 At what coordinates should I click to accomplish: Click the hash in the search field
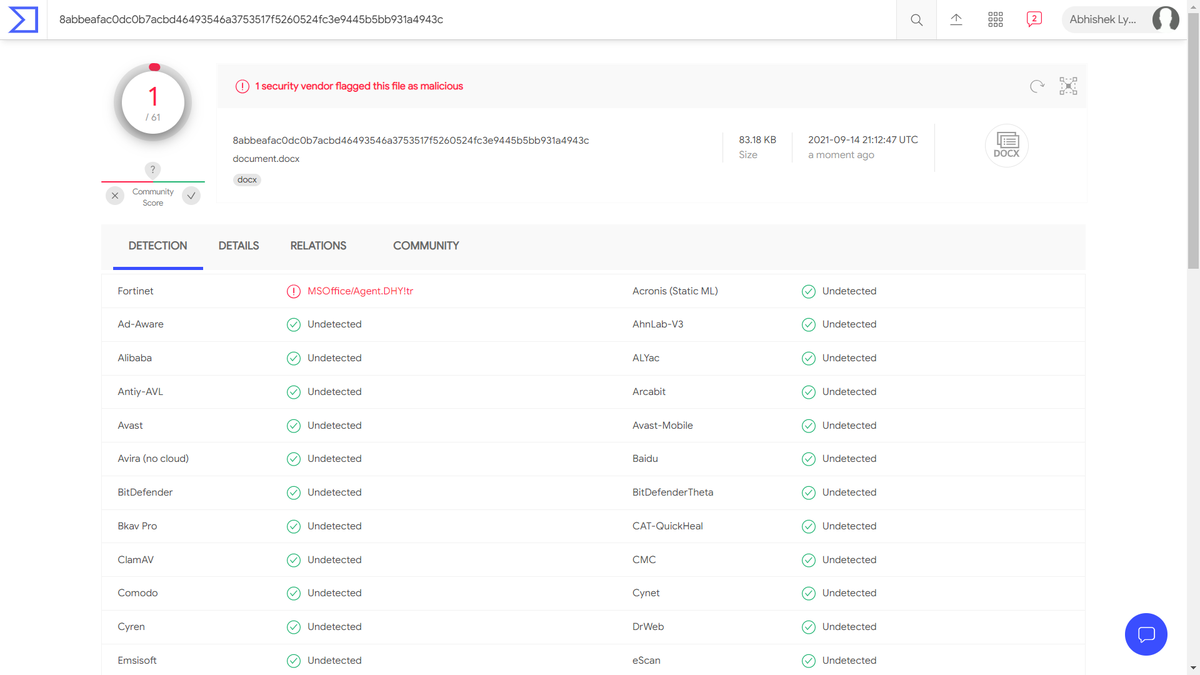pos(251,20)
